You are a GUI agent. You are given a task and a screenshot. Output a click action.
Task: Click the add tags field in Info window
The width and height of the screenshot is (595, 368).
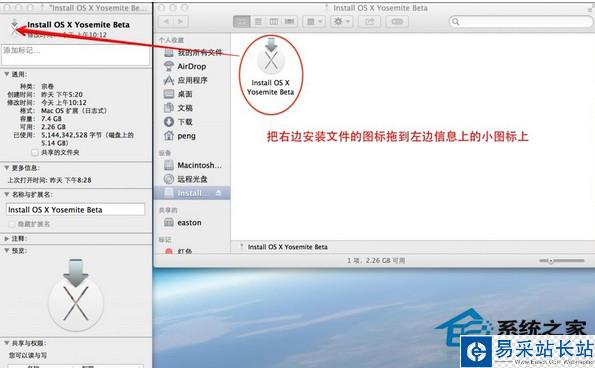pos(76,55)
